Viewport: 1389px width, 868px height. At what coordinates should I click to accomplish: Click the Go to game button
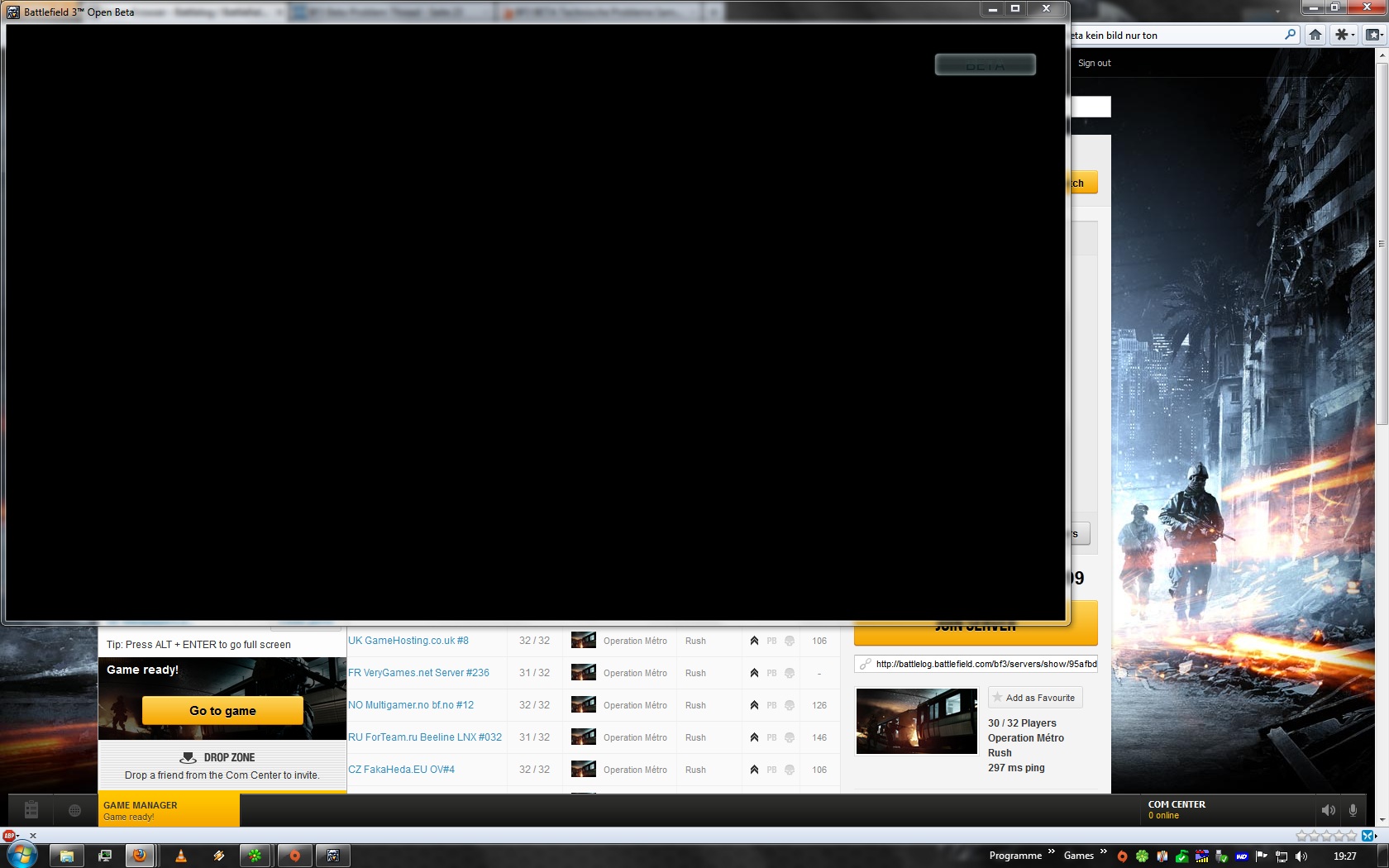tap(222, 711)
